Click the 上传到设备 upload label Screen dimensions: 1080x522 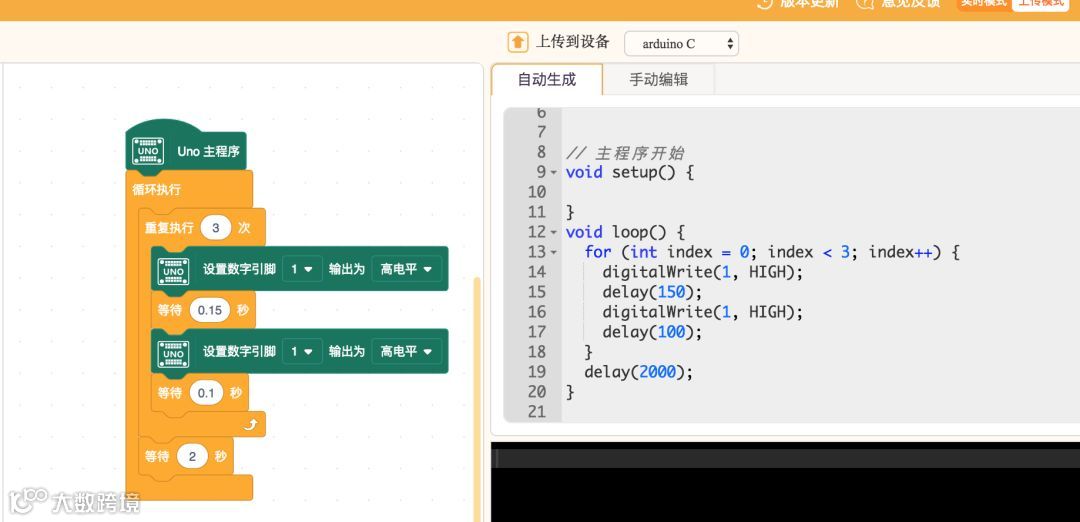click(573, 42)
